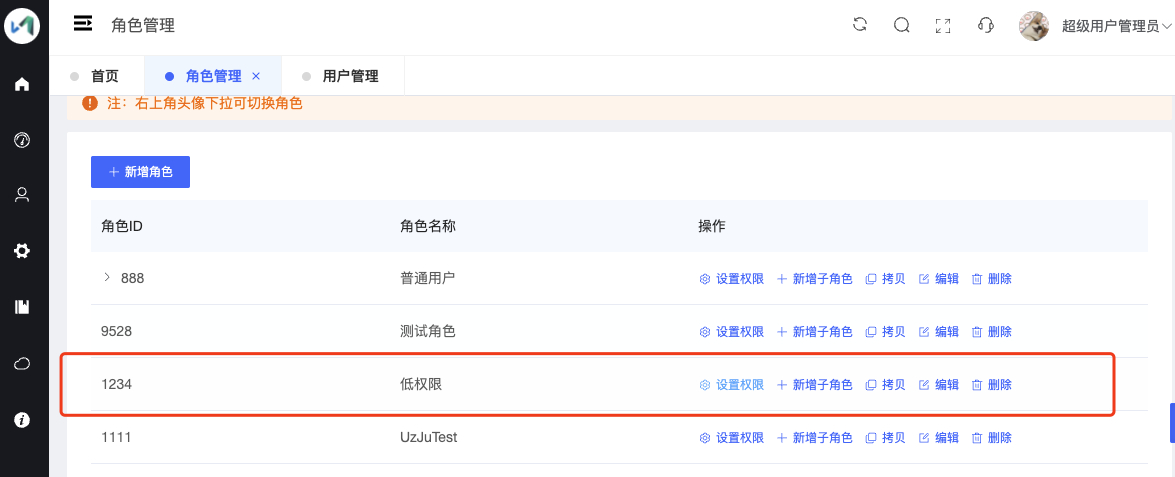Click the customer service headset icon

click(x=985, y=26)
